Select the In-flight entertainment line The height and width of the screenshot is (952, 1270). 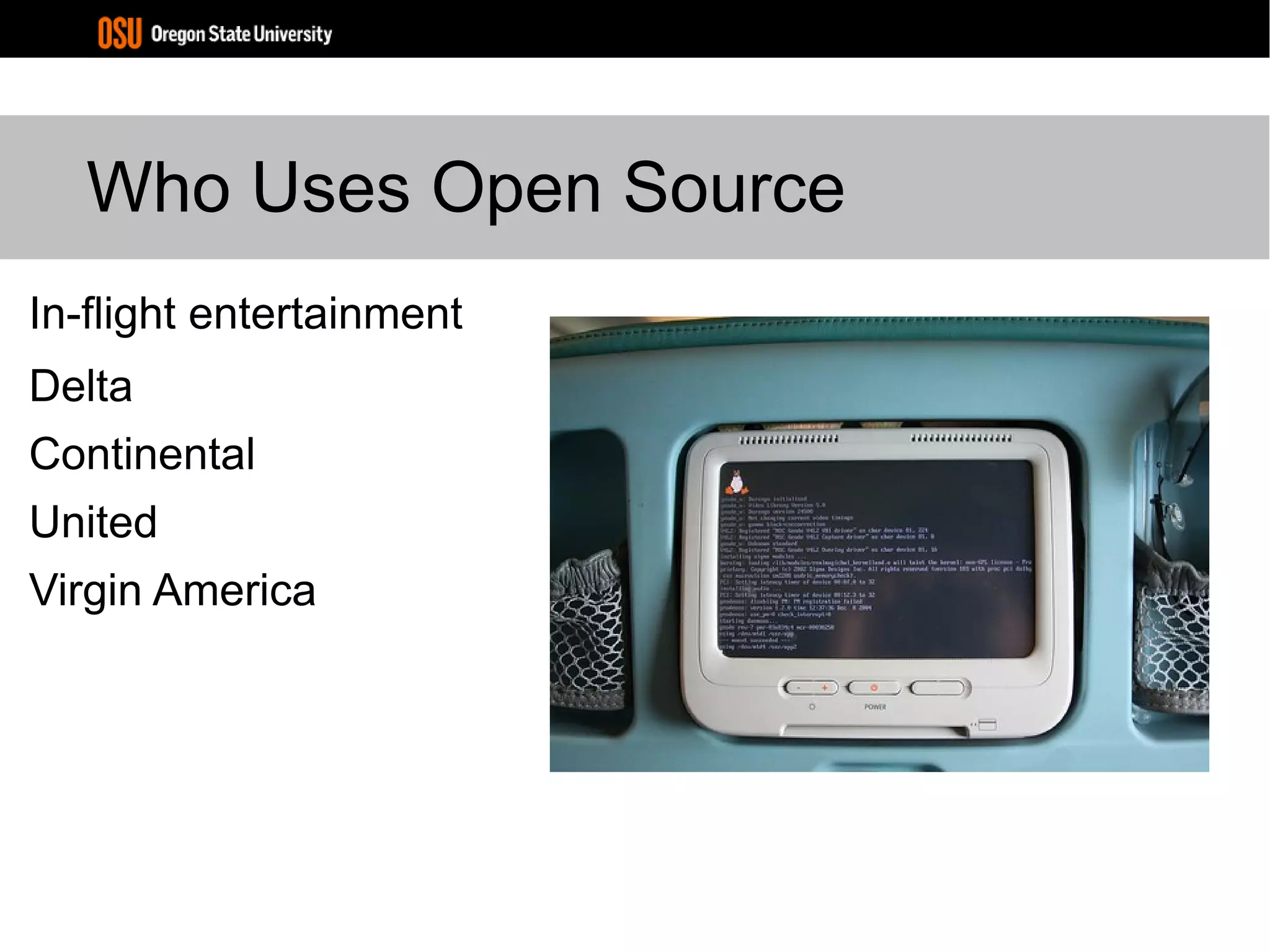click(246, 314)
